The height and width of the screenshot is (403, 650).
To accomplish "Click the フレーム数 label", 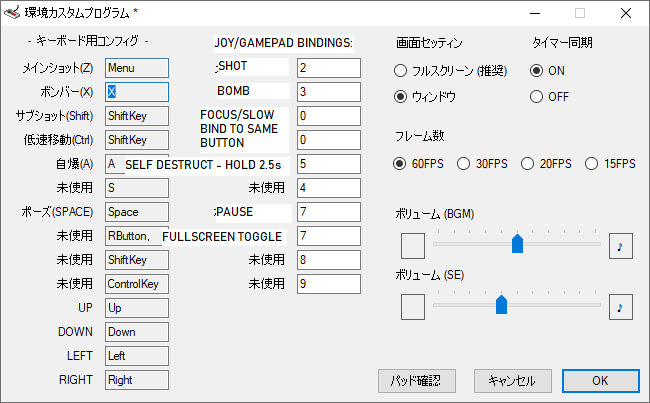I will coord(420,136).
